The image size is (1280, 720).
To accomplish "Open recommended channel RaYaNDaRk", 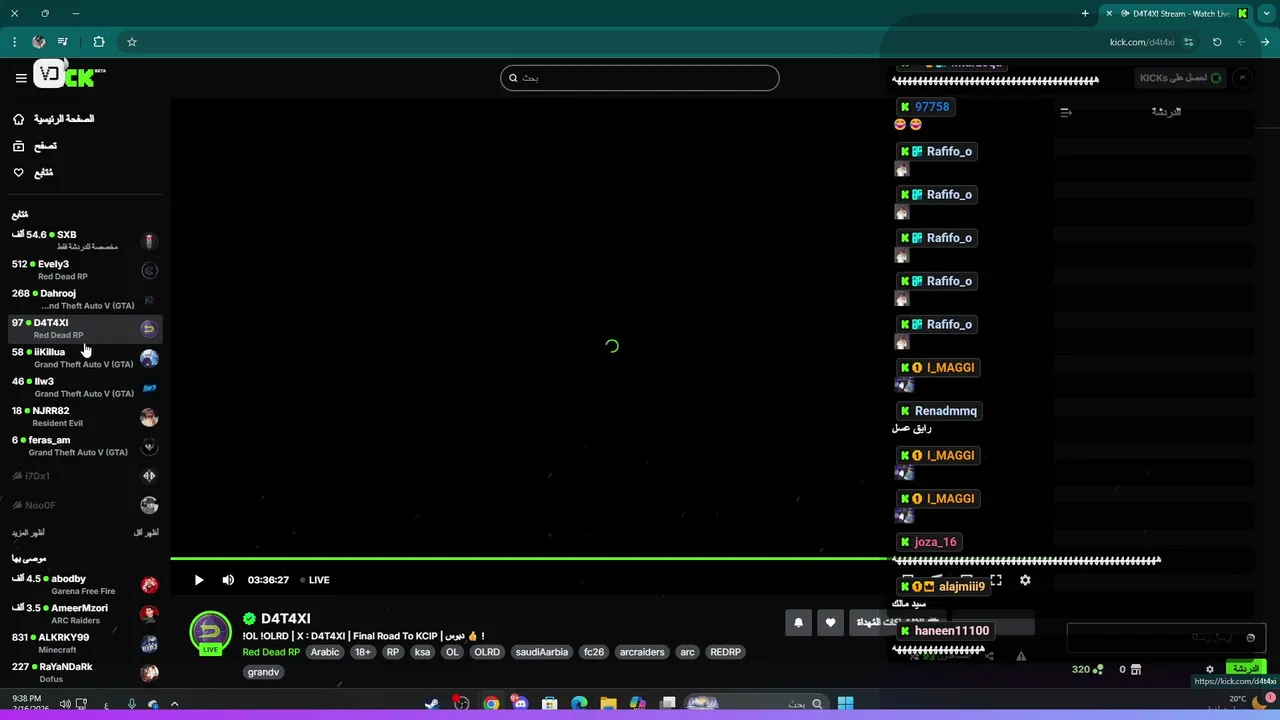I will pos(85,672).
